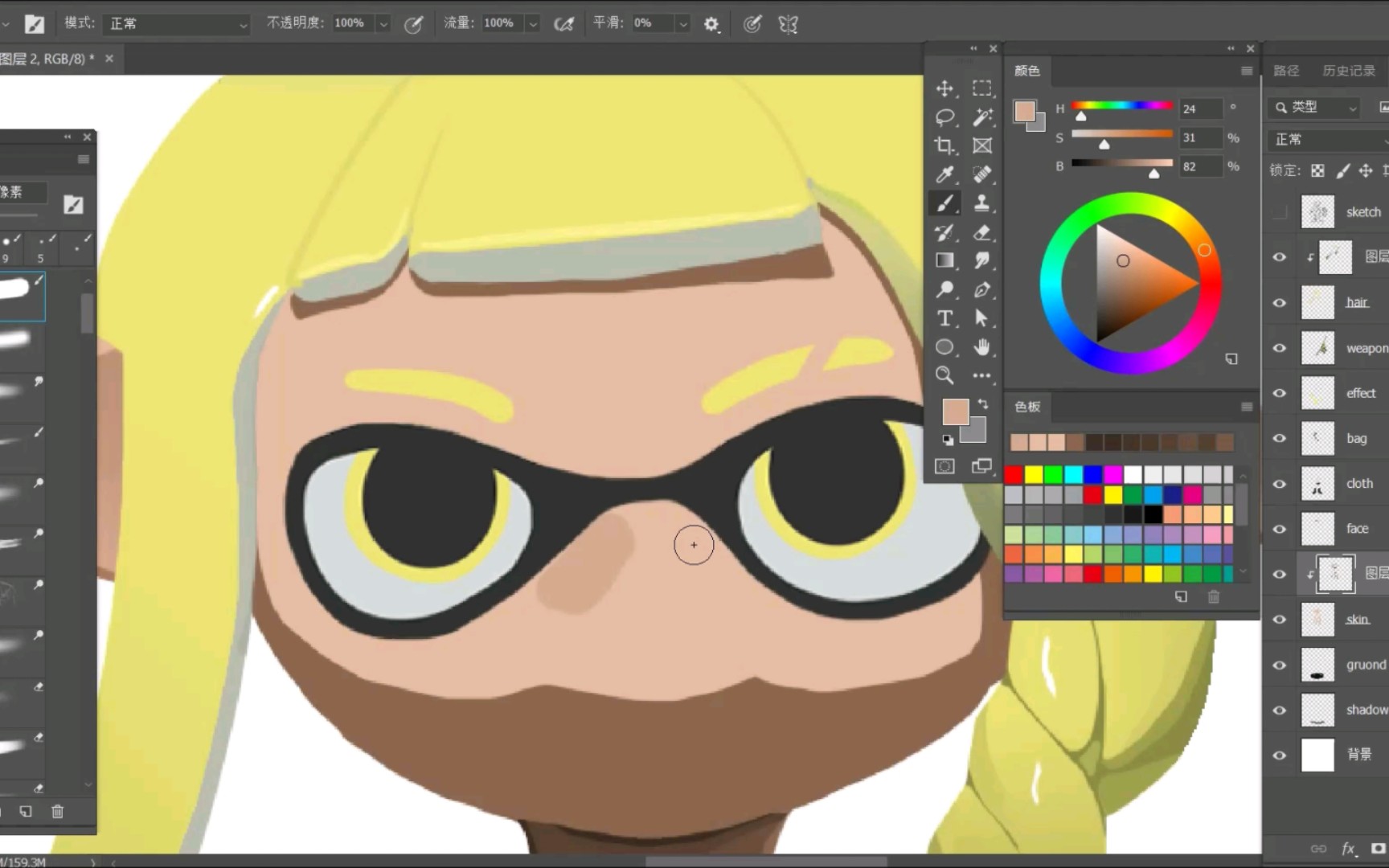Select the 背景 background layer
Viewport: 1389px width, 868px height.
[1326, 755]
